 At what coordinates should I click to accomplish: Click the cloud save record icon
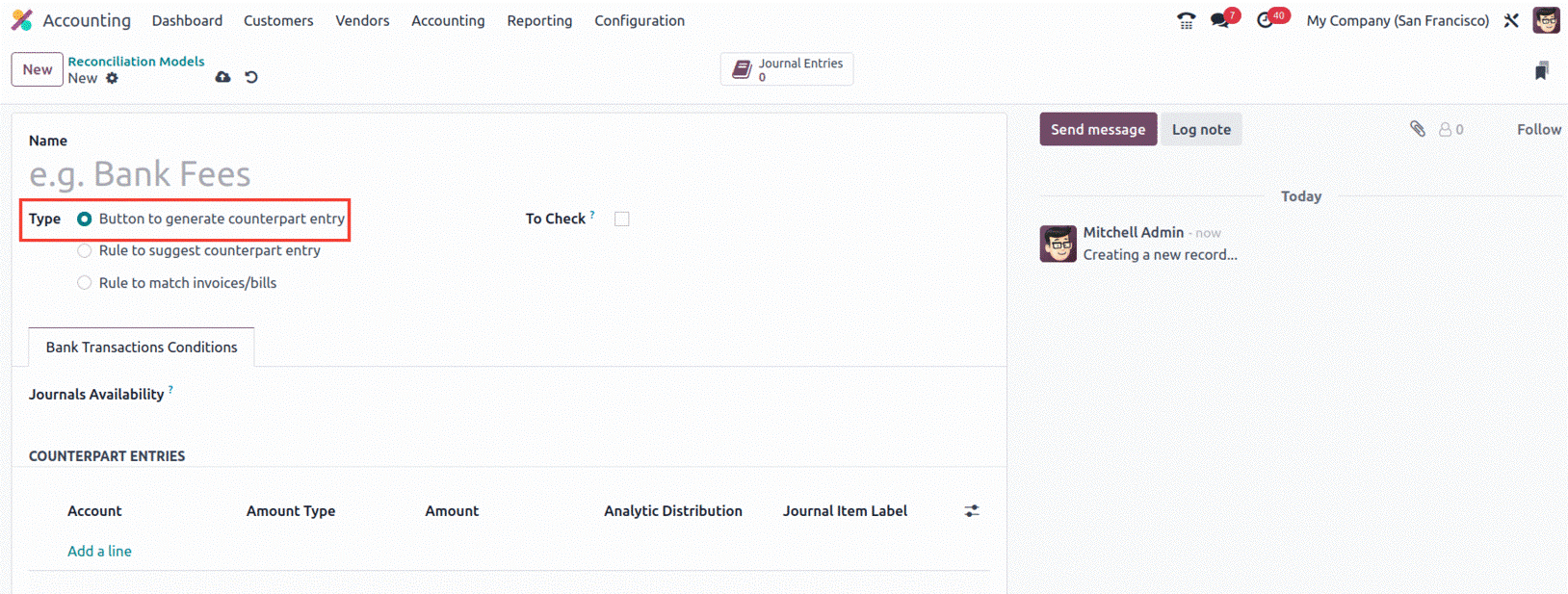[222, 77]
